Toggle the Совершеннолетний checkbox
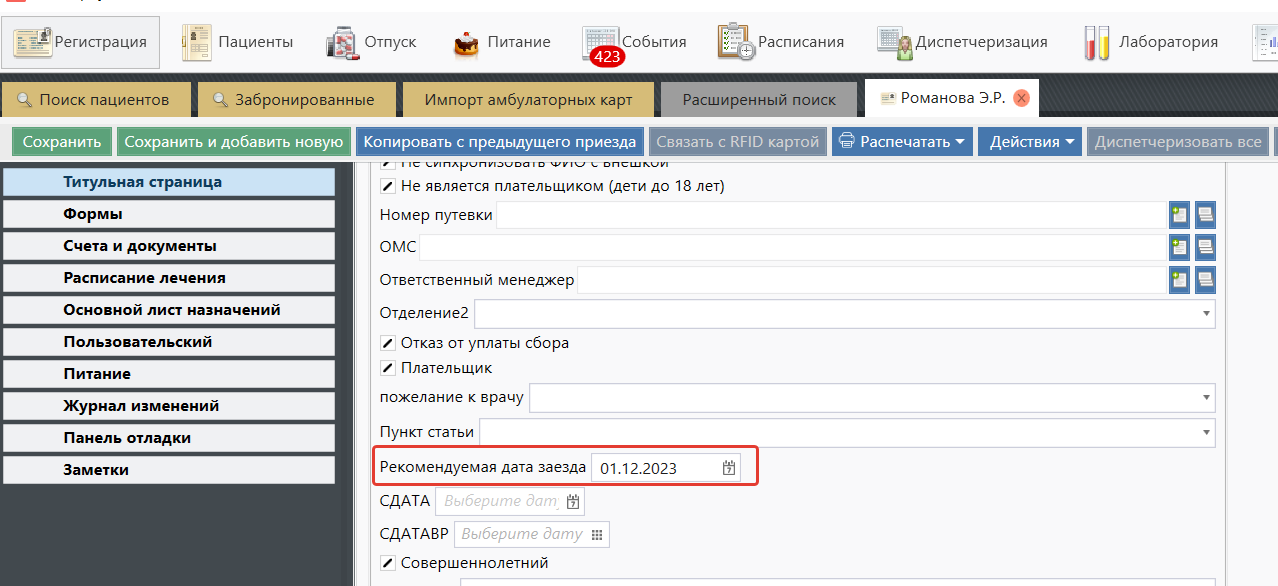 [388, 563]
